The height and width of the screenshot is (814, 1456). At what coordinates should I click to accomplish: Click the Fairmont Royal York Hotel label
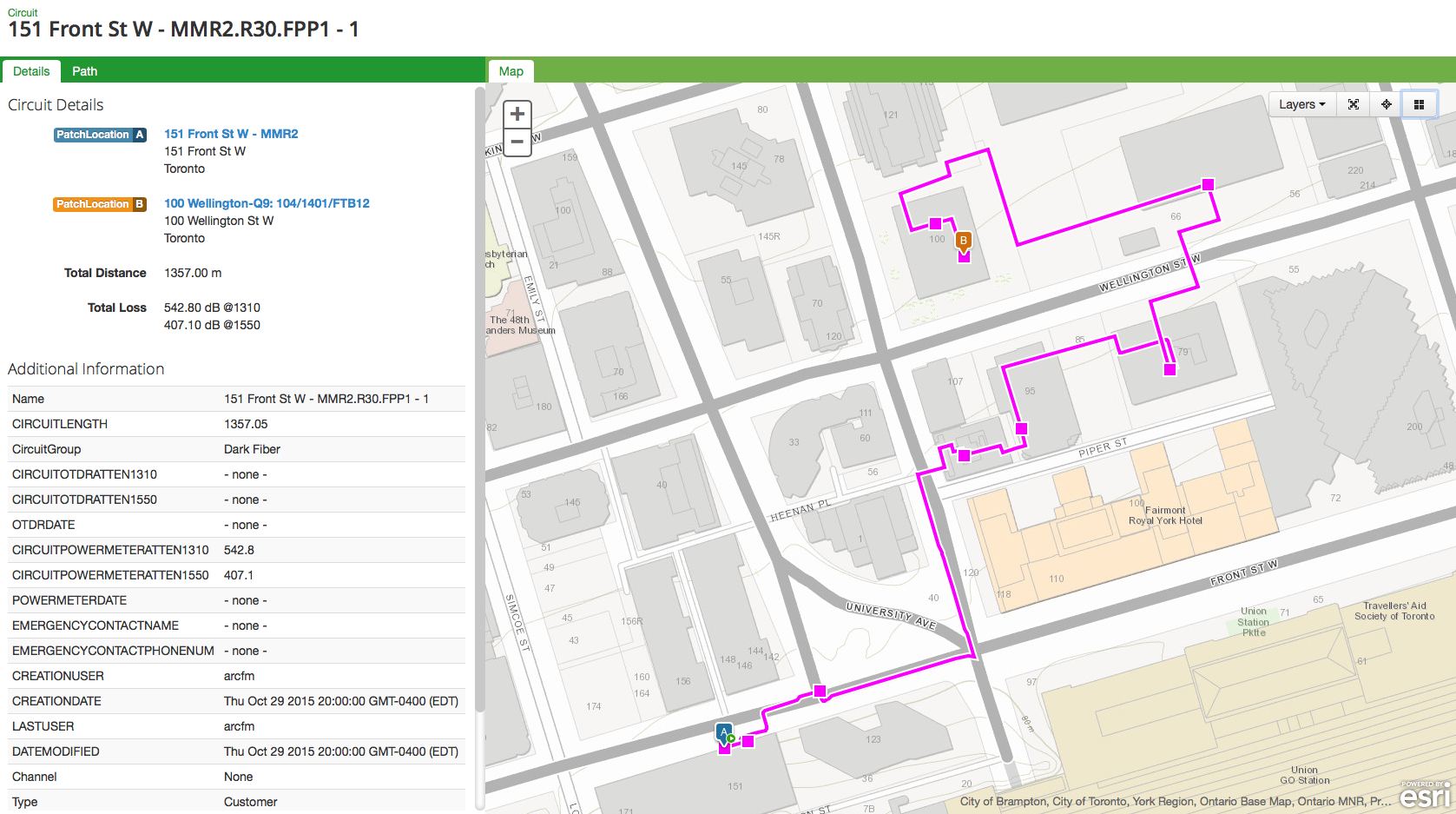coord(1165,516)
